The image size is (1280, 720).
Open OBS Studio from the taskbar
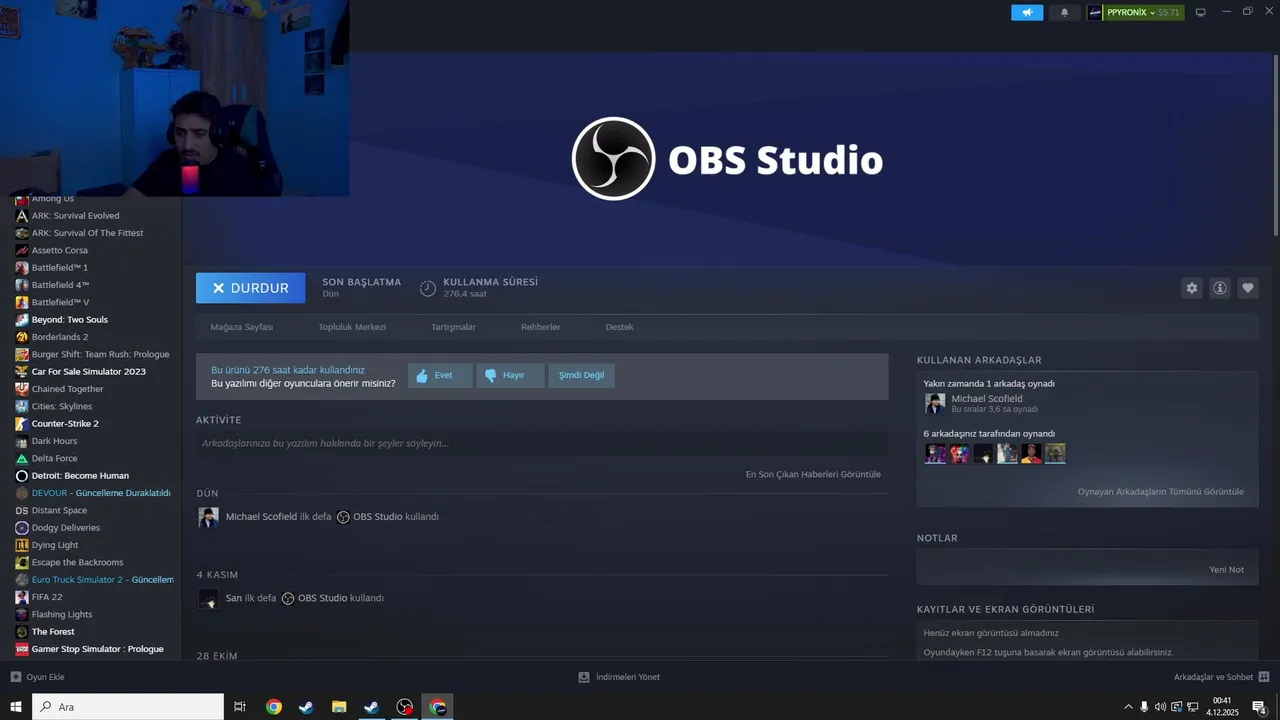coord(405,707)
